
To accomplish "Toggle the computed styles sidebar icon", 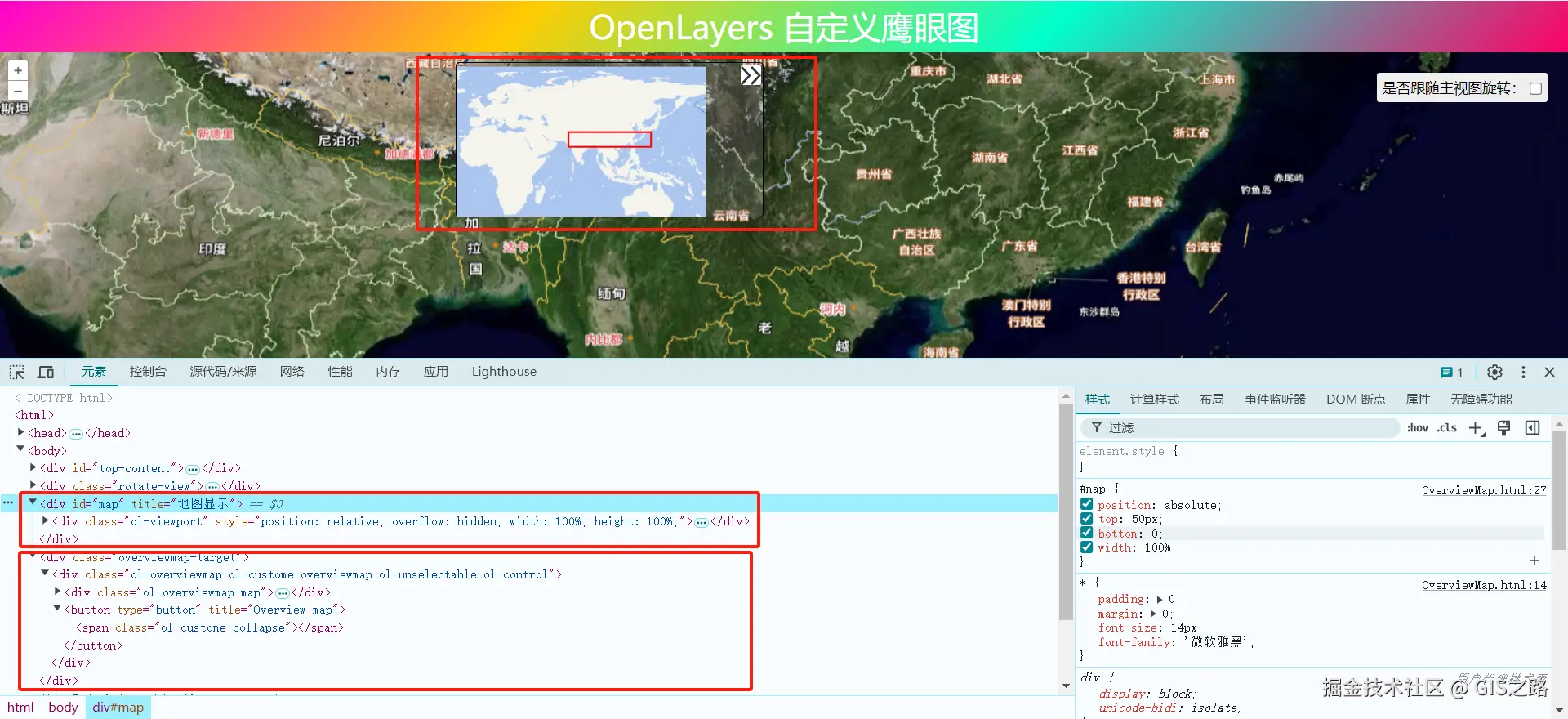I will point(1532,428).
